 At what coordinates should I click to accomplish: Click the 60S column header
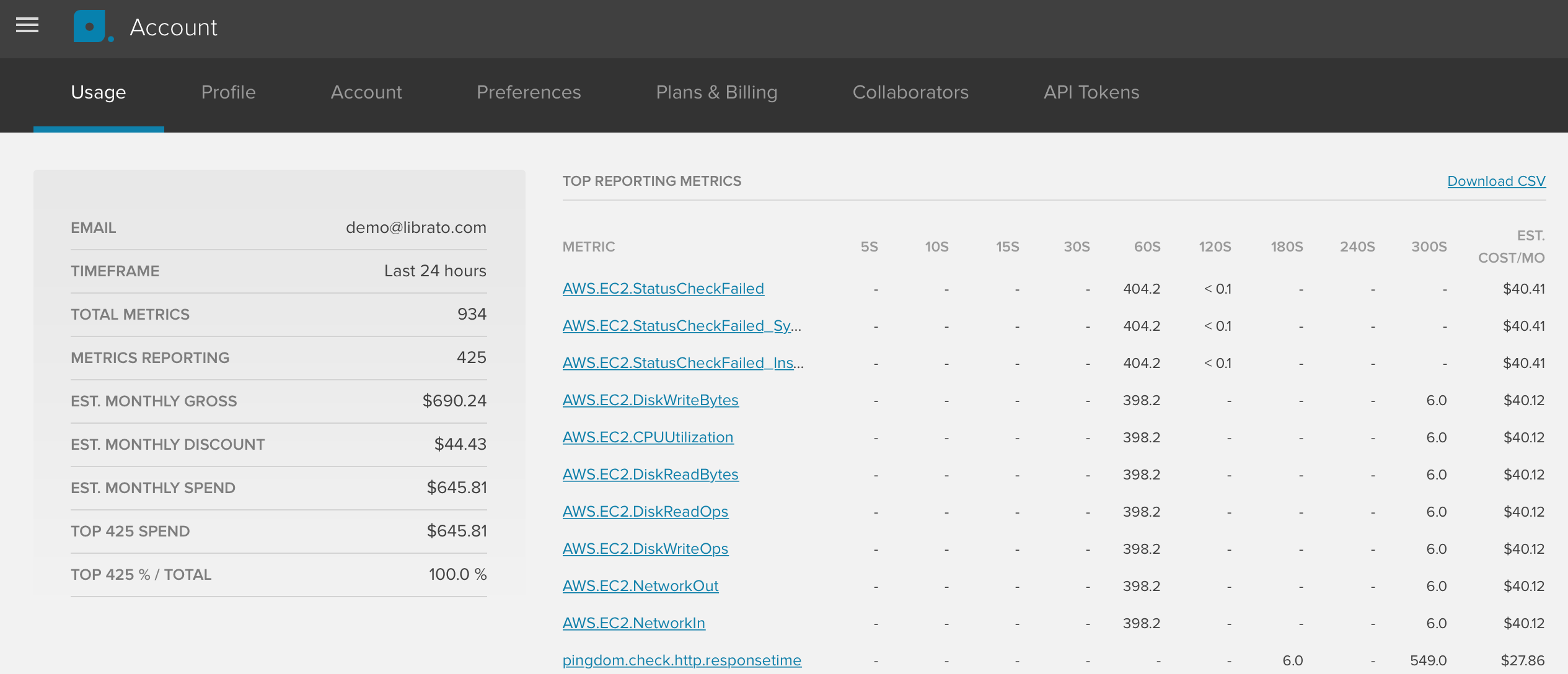tap(1147, 247)
